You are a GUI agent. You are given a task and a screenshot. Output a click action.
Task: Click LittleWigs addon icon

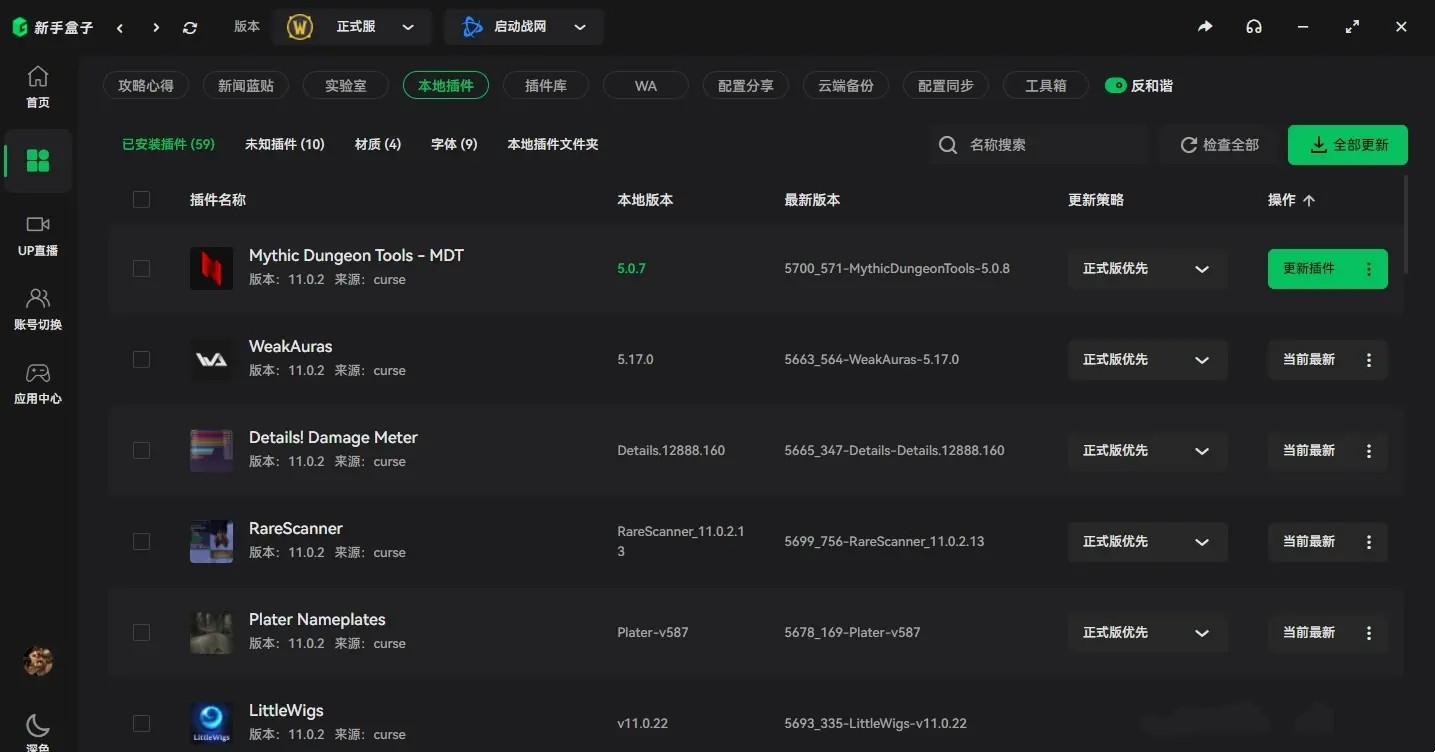tap(212, 723)
